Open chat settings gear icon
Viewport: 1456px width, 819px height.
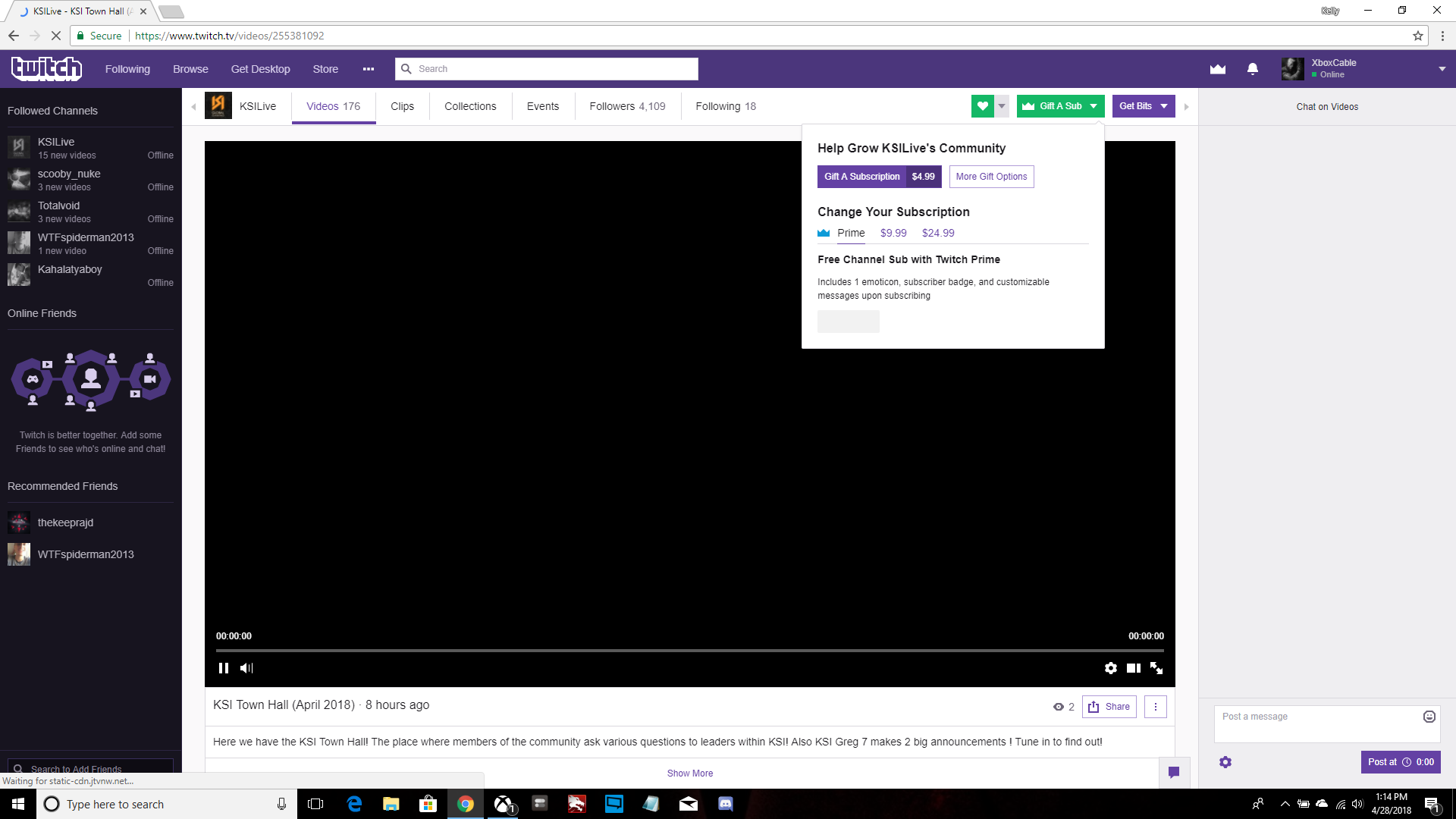tap(1225, 762)
